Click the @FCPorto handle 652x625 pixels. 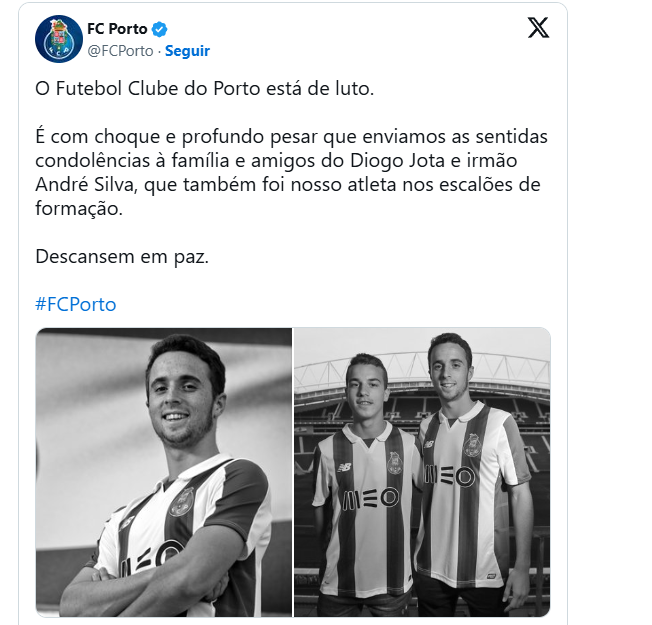point(122,51)
